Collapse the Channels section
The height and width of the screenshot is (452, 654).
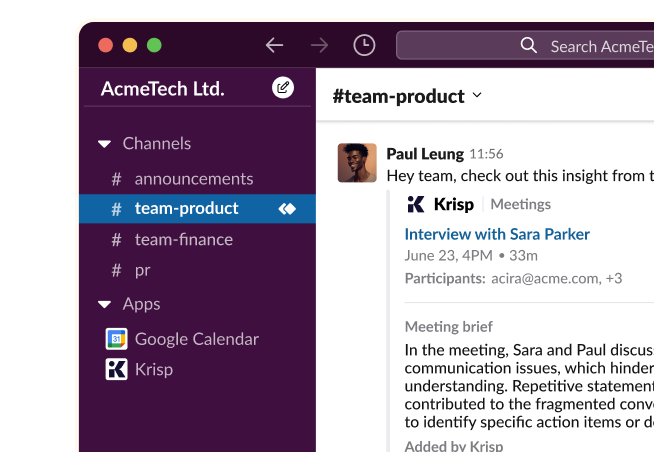pos(104,144)
